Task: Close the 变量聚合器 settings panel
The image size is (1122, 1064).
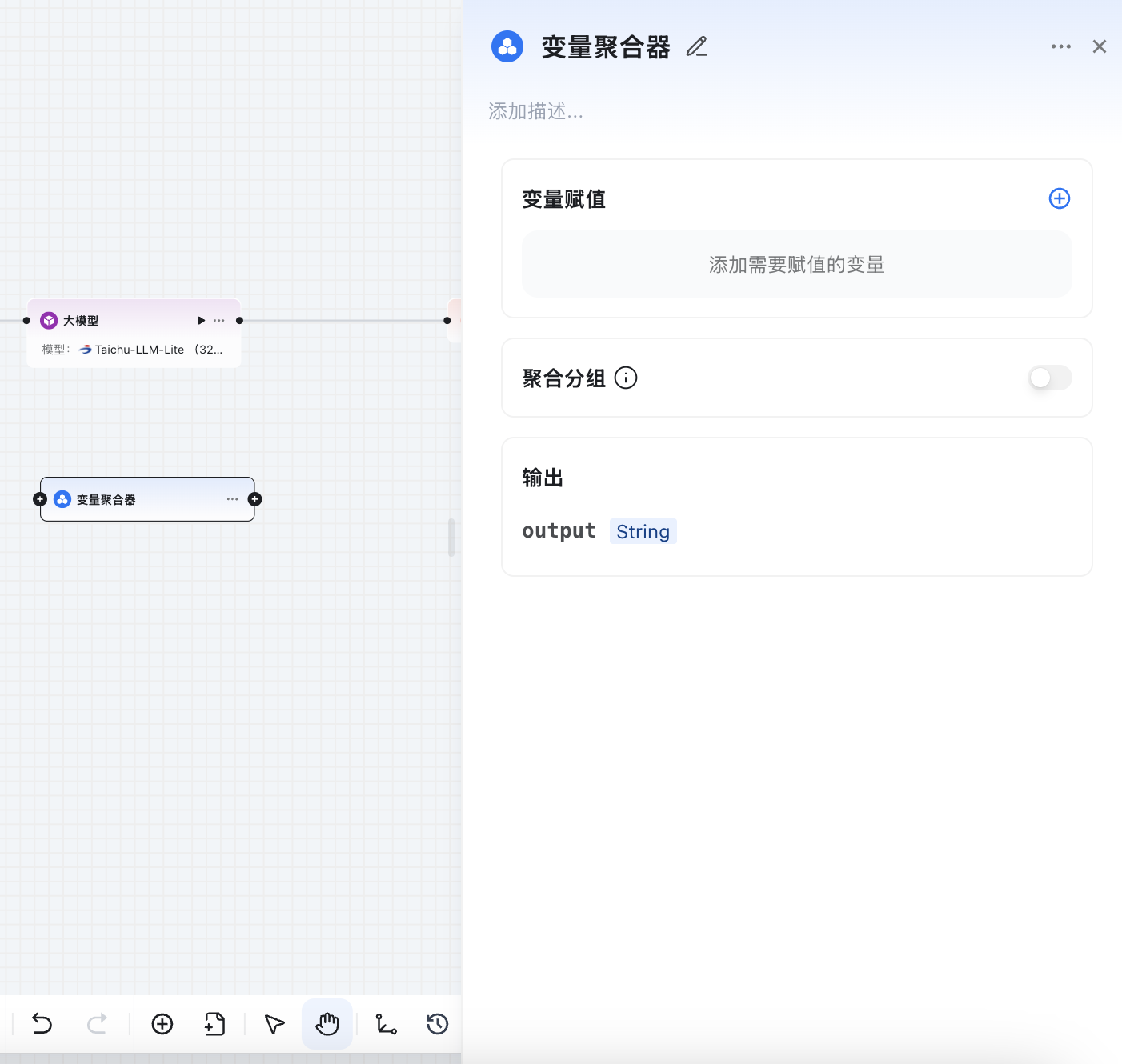Action: (1100, 46)
